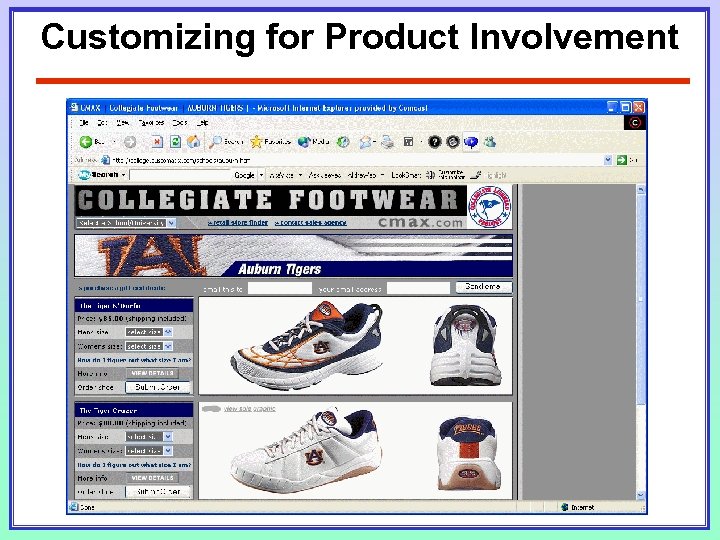The image size is (720, 540).
Task: Expand the MySearch dropdown arrow
Action: [123, 175]
